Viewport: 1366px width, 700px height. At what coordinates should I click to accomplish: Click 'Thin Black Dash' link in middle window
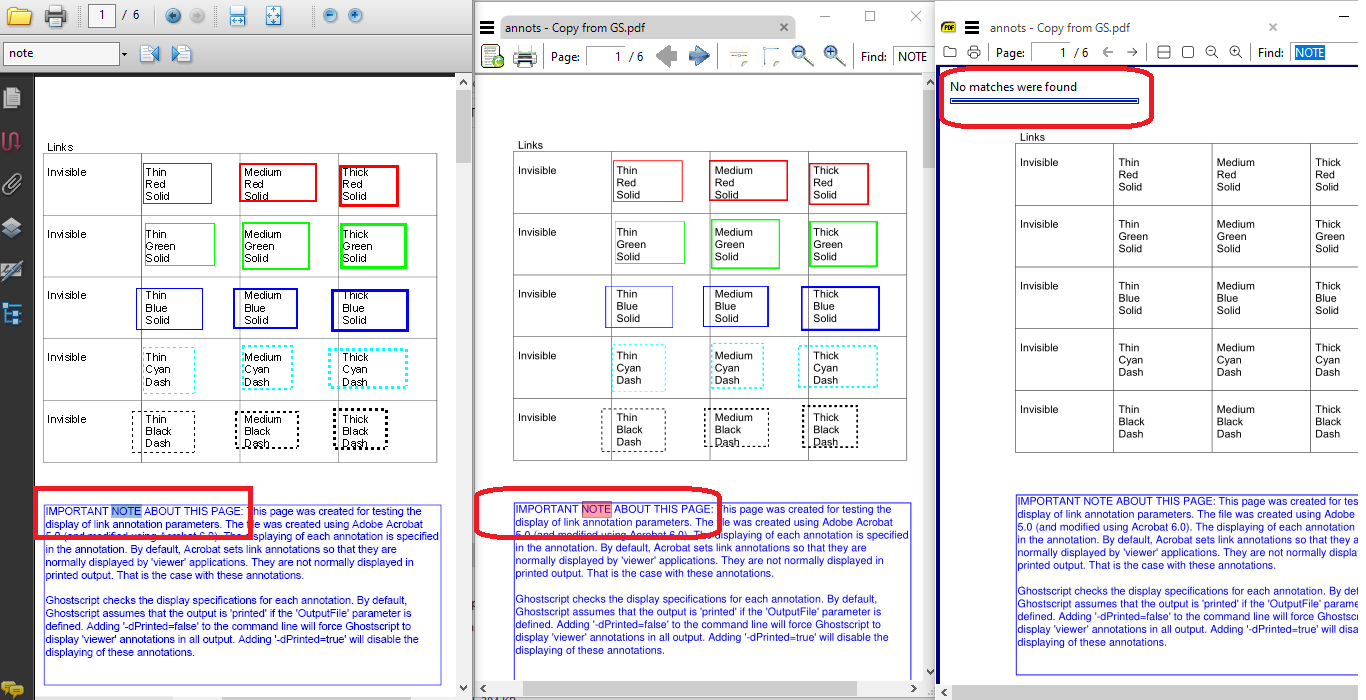[633, 429]
